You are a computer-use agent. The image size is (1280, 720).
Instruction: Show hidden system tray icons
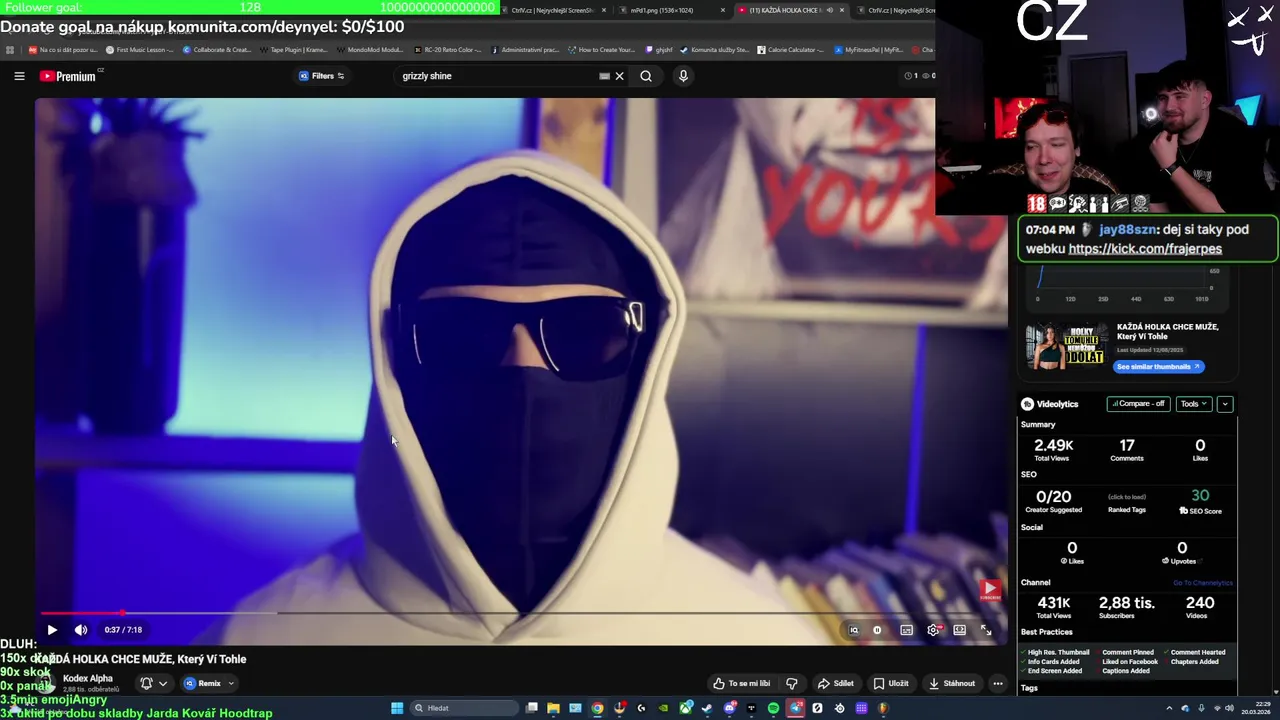tap(1169, 708)
